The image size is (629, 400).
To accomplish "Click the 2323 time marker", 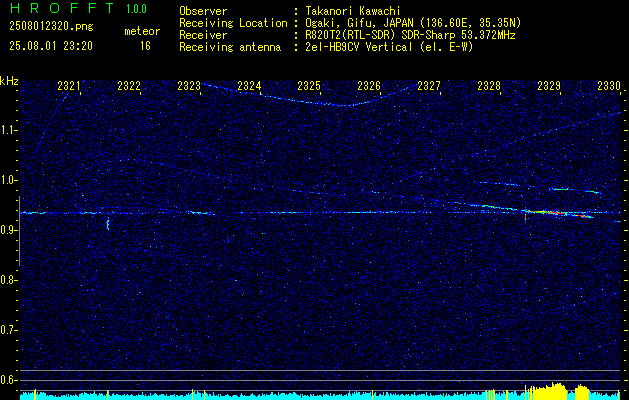I will [x=189, y=86].
